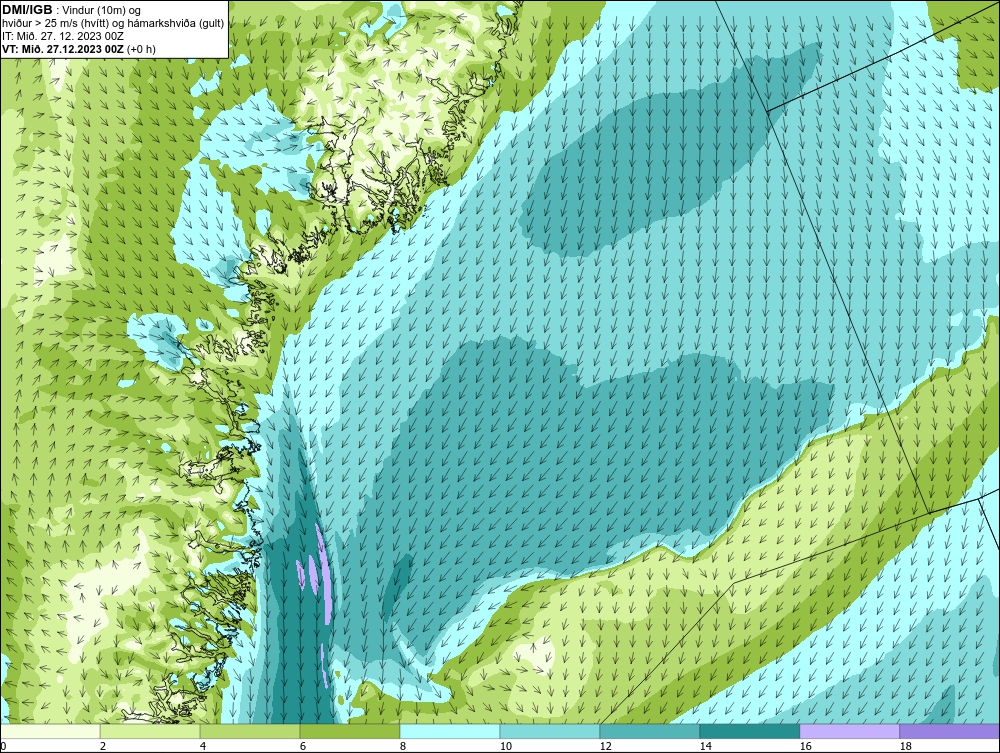The image size is (1000, 753).
Task: Click the legend scale label '16'
Action: pos(805,746)
